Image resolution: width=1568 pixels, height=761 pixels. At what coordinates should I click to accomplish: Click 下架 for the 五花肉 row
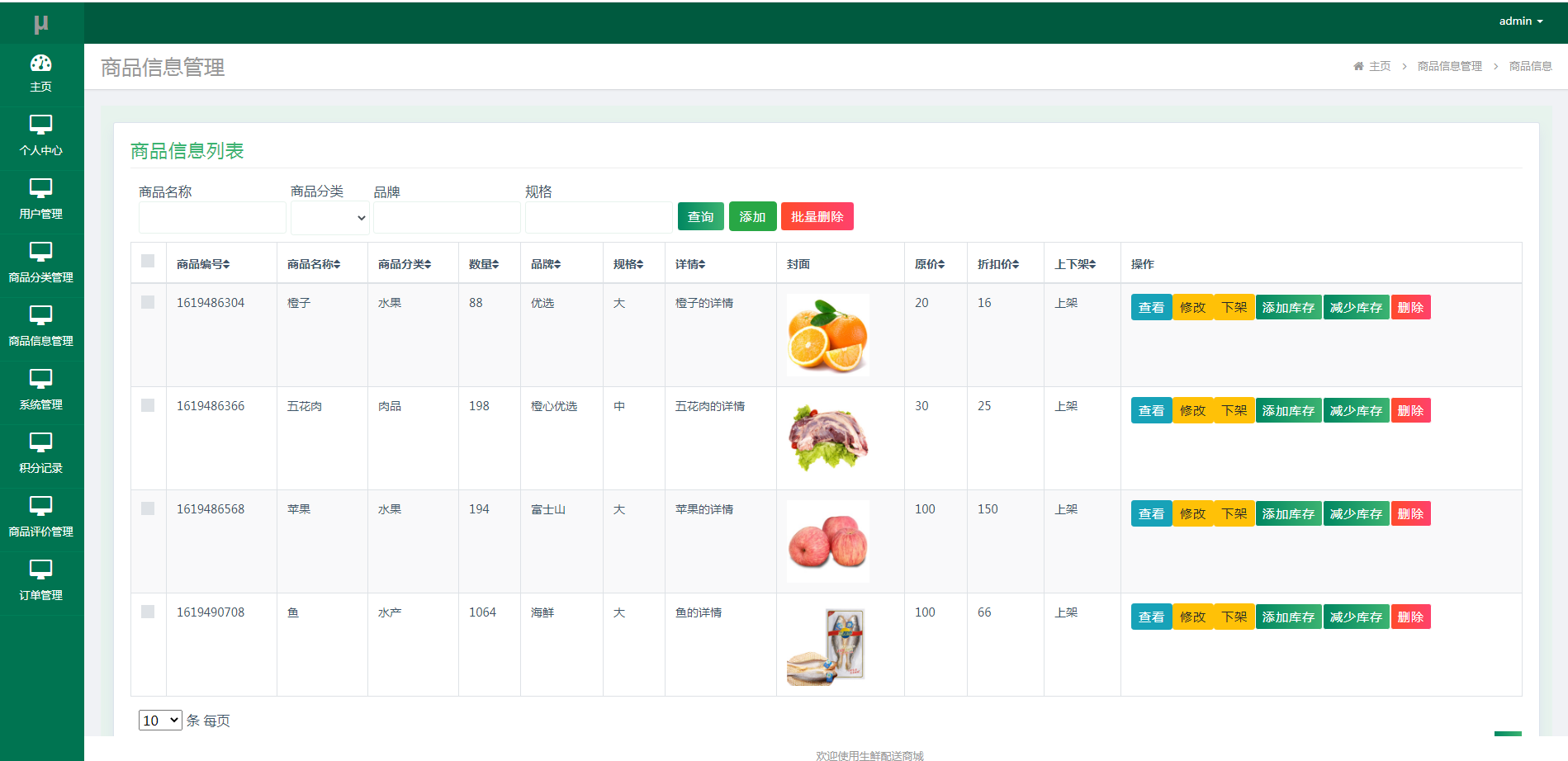click(1234, 410)
